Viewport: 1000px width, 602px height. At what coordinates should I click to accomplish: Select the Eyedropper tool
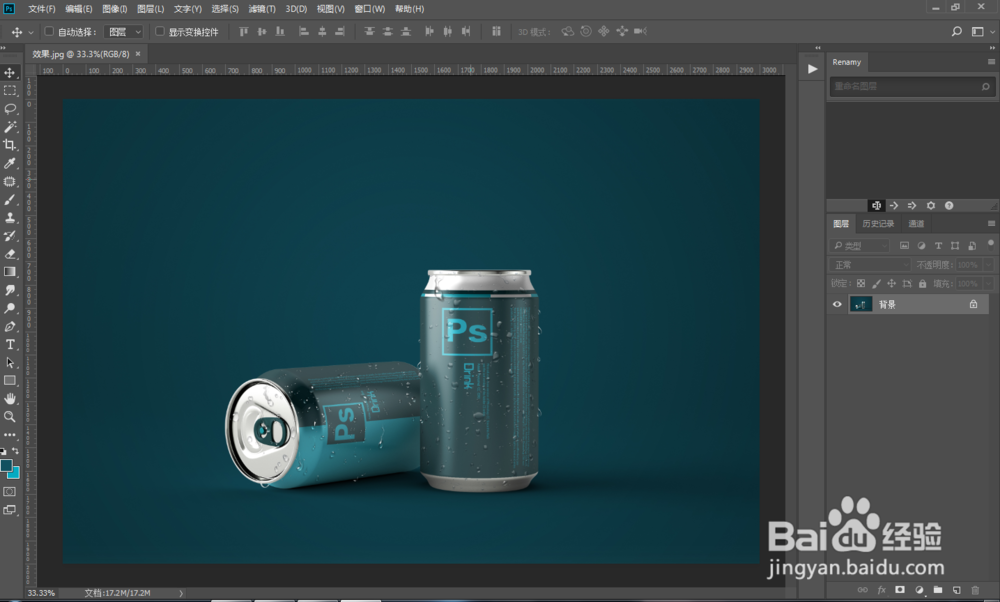click(x=10, y=163)
